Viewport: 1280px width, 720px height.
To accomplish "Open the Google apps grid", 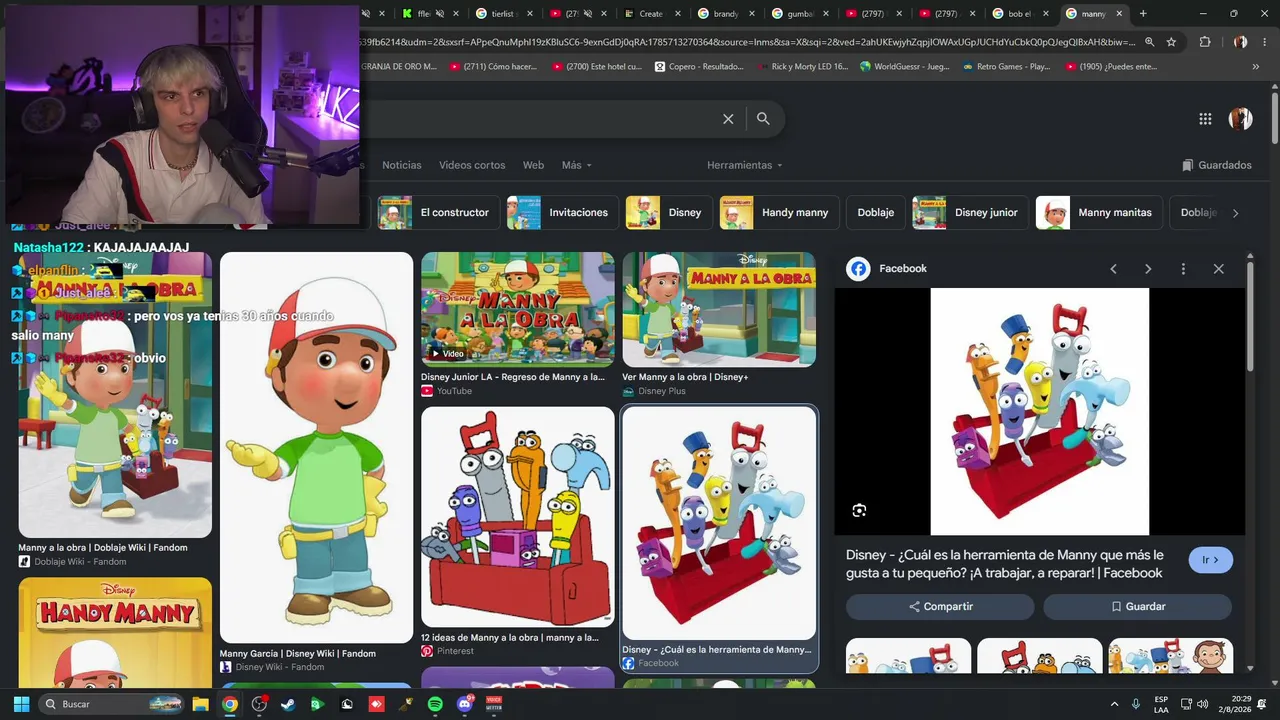I will 1205,119.
